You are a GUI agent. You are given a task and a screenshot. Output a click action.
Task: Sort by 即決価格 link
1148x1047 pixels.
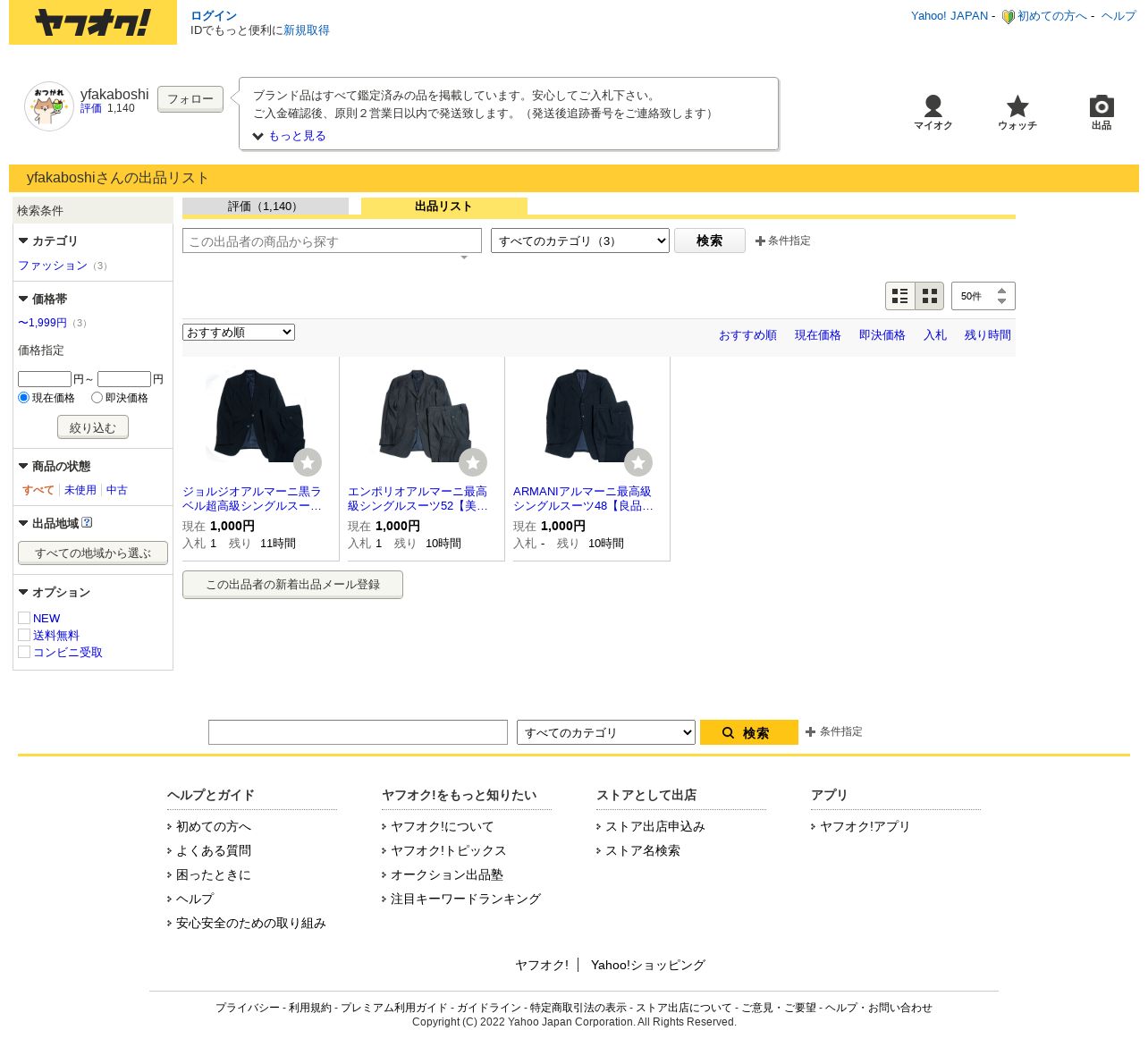tap(882, 335)
